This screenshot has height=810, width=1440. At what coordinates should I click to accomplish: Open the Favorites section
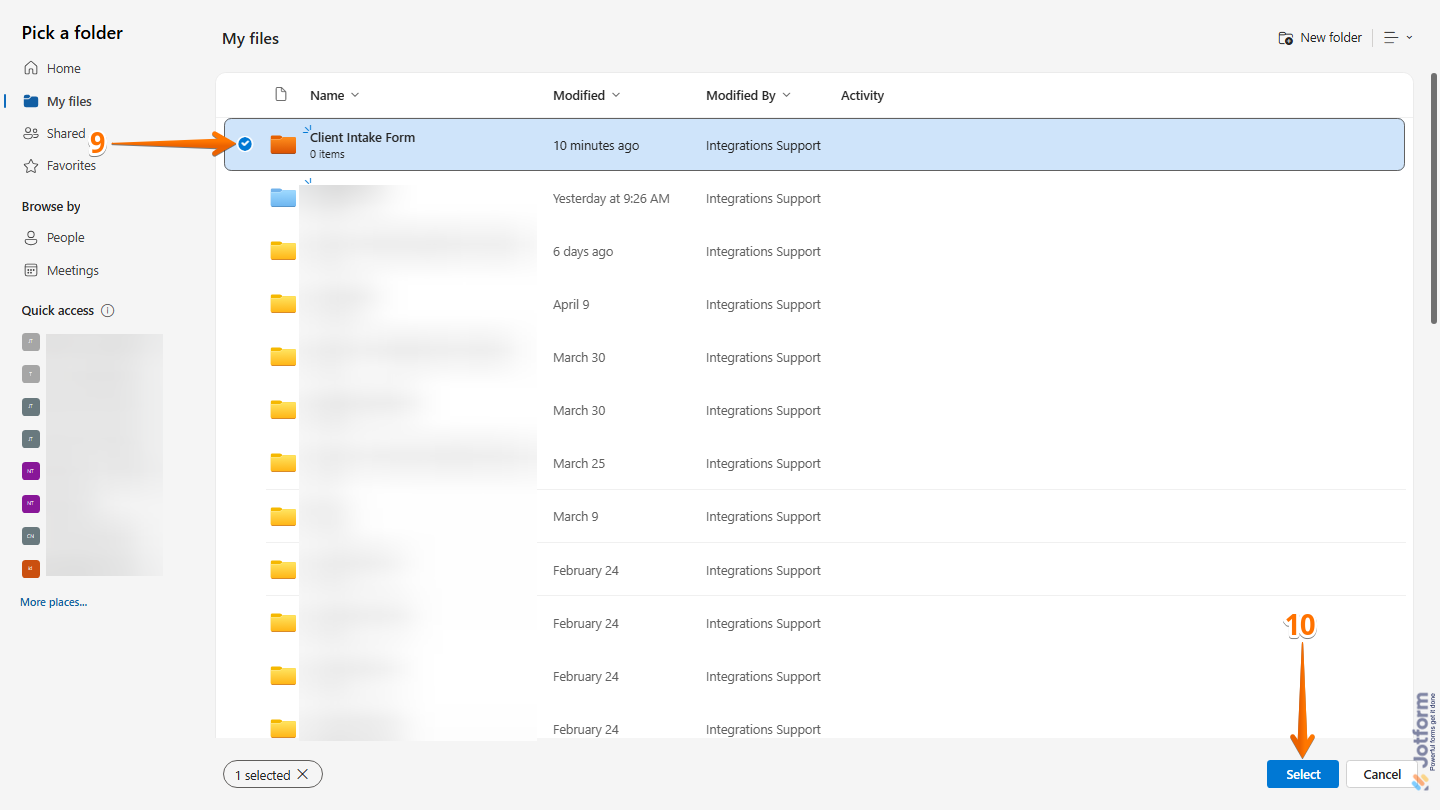click(x=71, y=165)
